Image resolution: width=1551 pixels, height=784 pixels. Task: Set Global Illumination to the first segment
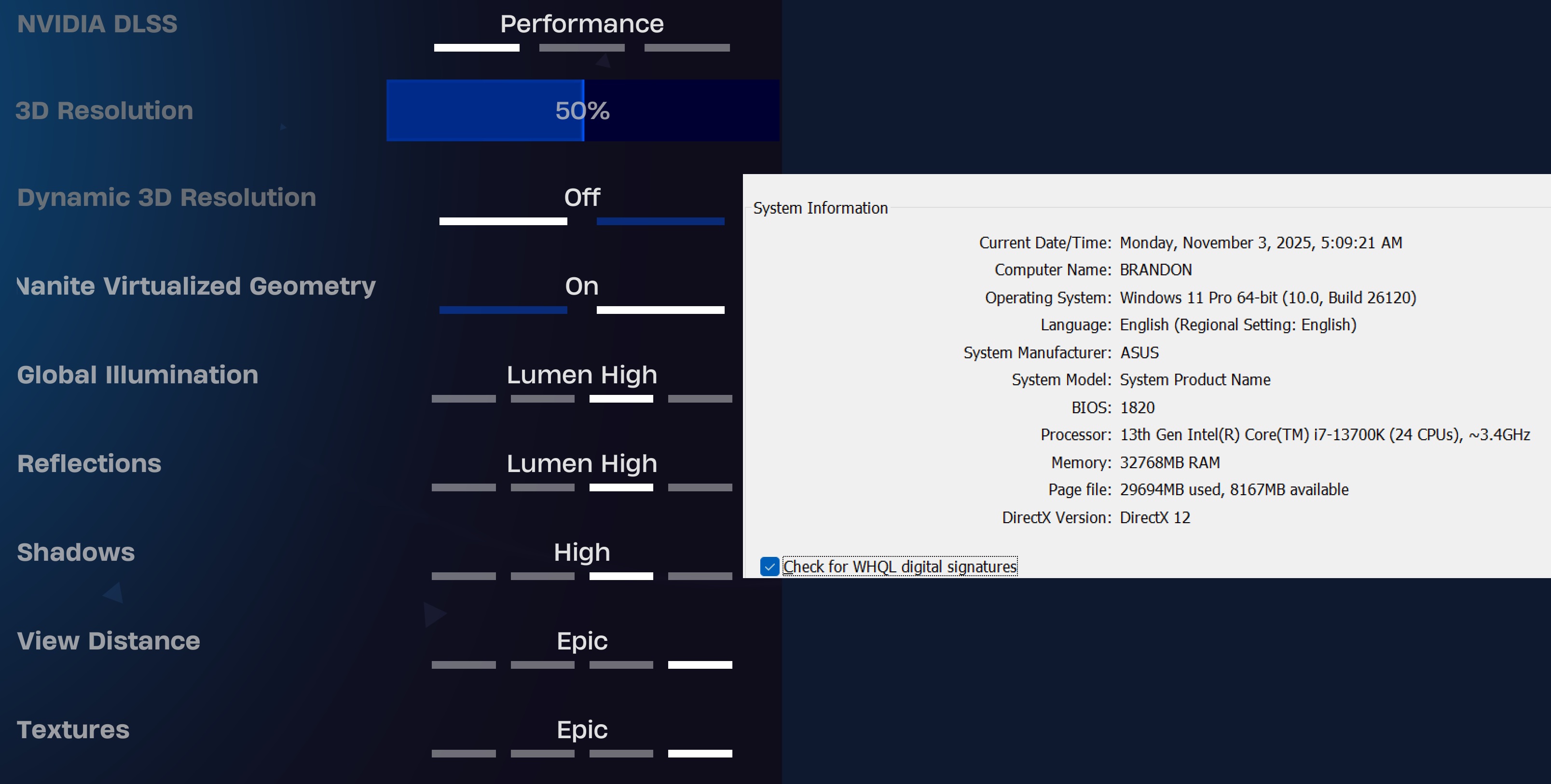click(x=464, y=398)
